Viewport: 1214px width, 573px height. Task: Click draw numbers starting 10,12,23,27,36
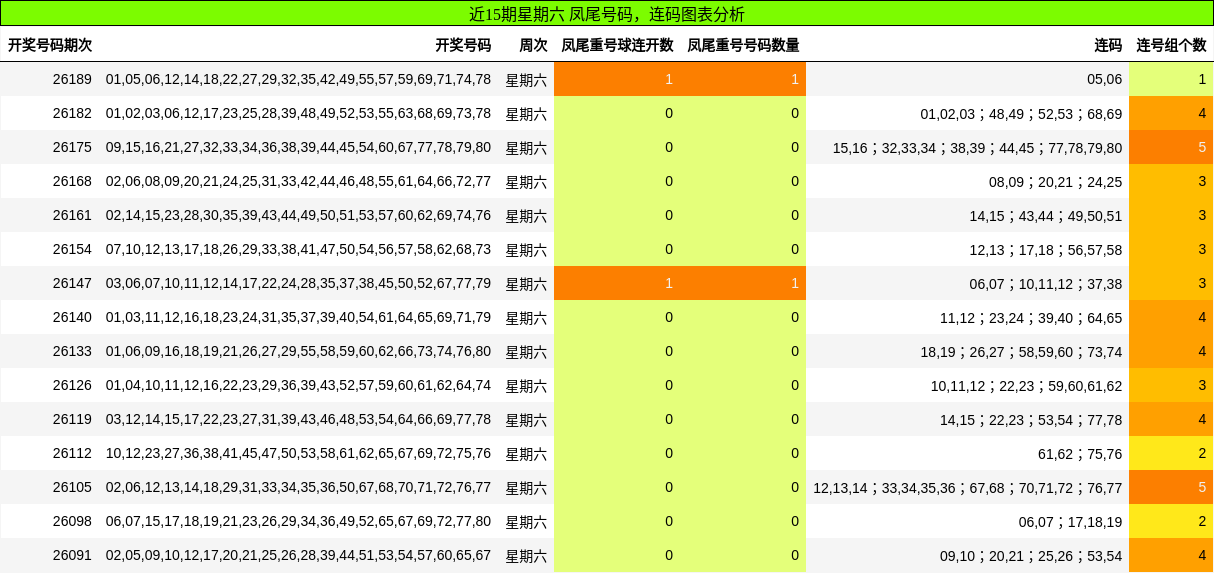tap(299, 453)
